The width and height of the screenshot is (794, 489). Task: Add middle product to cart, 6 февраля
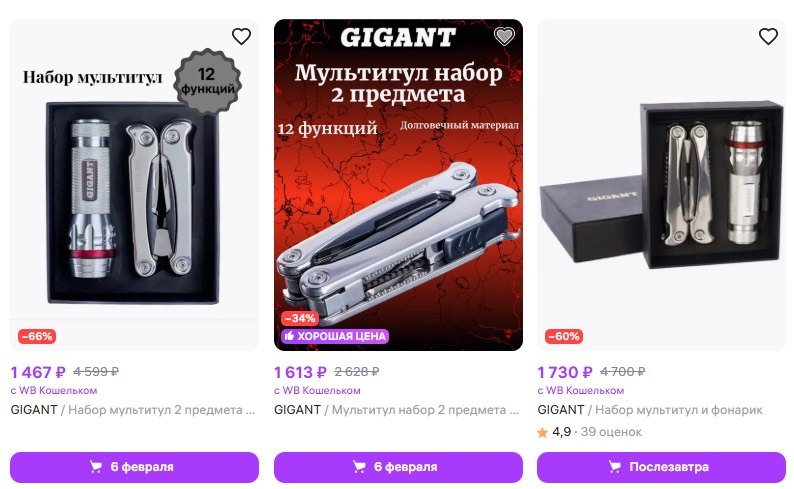pos(398,467)
